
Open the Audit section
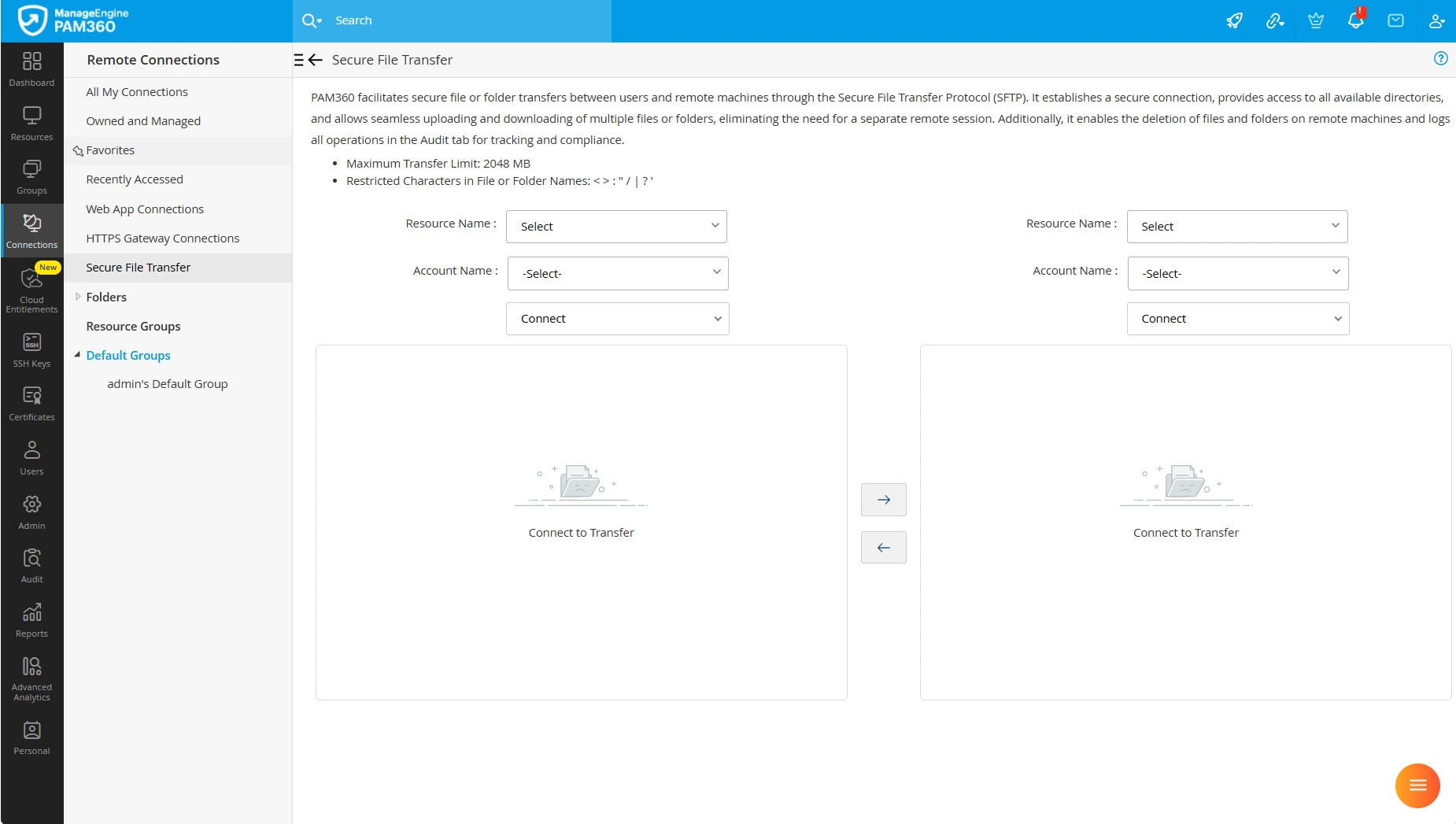(31, 565)
